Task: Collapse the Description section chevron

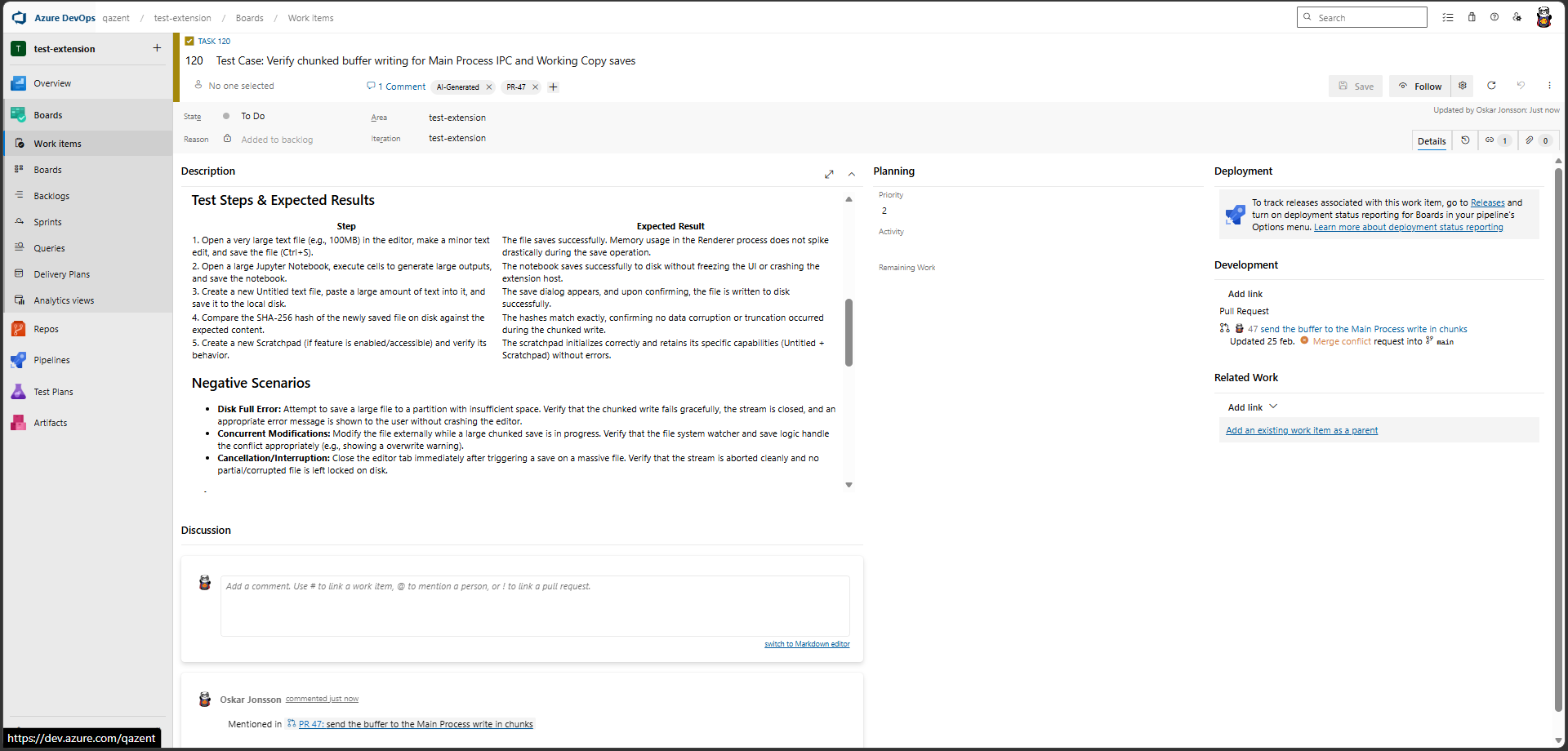Action: pyautogui.click(x=852, y=174)
